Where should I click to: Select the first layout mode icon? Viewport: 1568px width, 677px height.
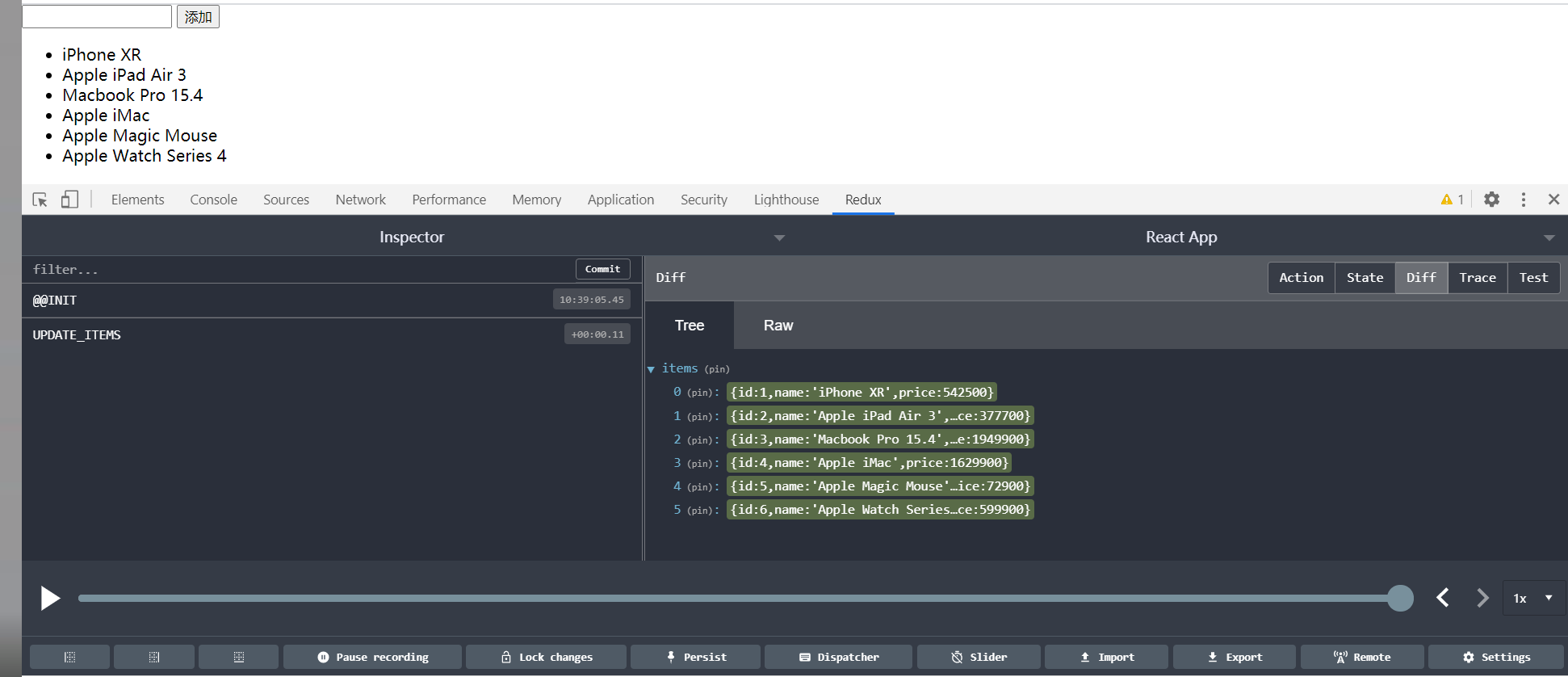pos(69,657)
